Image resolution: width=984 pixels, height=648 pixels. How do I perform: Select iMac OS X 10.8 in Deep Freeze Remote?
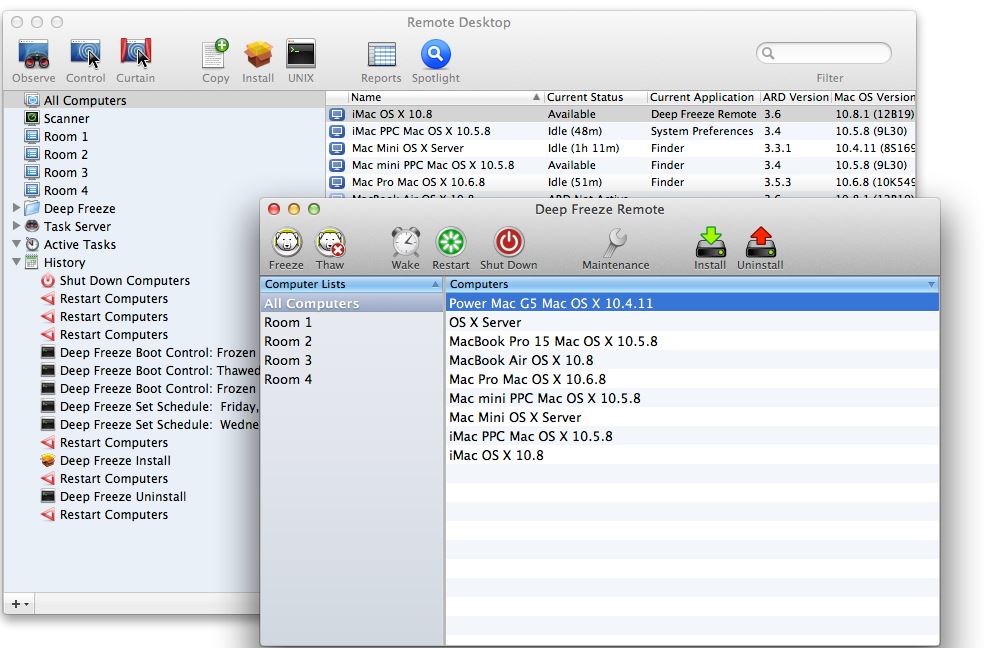pos(692,455)
